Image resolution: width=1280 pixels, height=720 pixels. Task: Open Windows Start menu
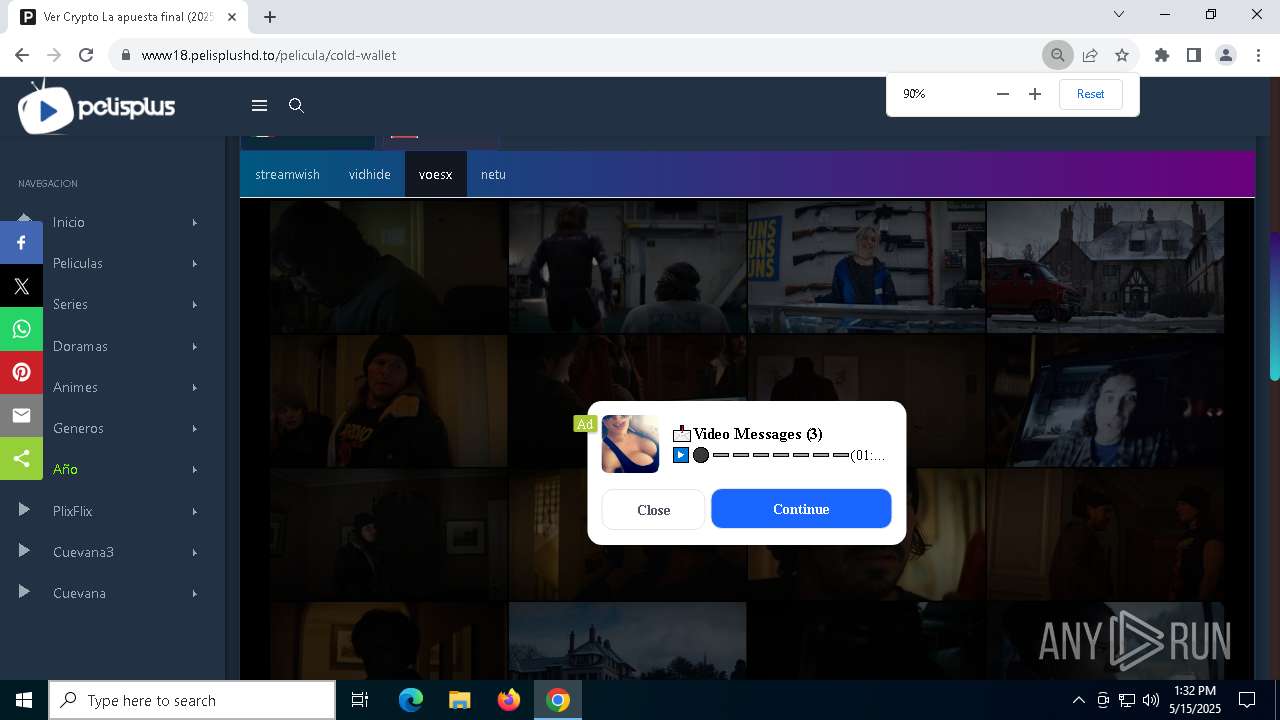[24, 700]
